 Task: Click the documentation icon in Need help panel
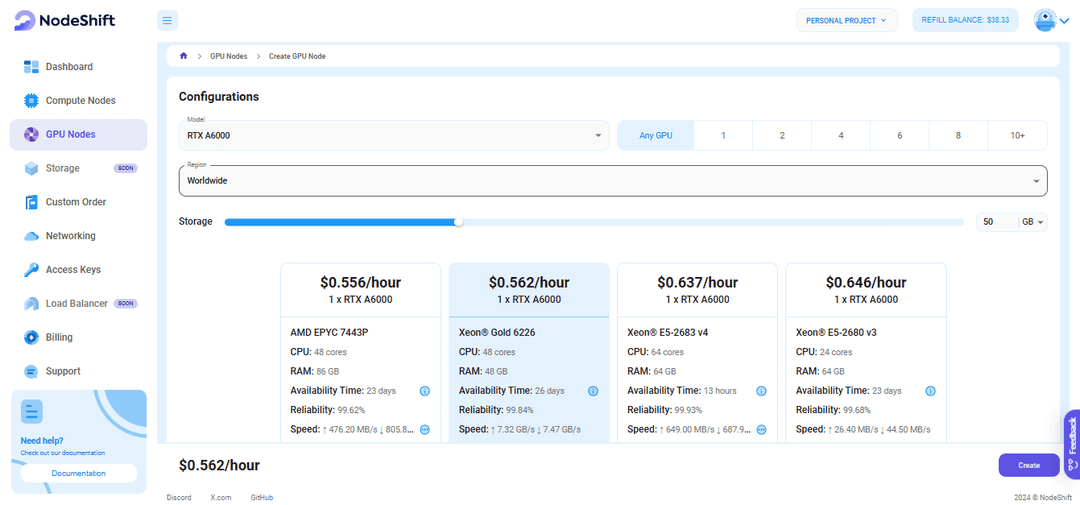point(32,411)
